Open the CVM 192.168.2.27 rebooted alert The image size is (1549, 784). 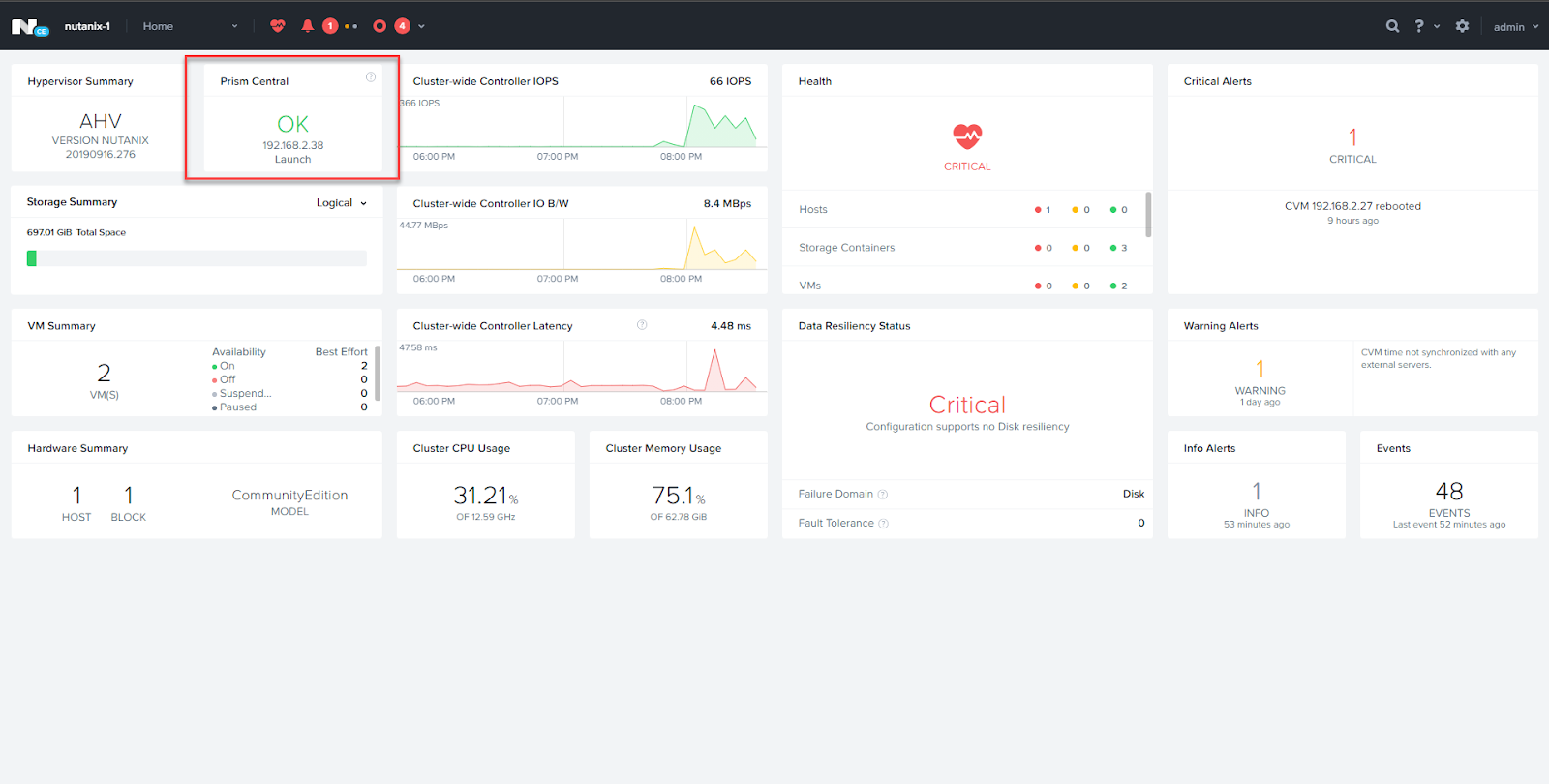click(1352, 206)
